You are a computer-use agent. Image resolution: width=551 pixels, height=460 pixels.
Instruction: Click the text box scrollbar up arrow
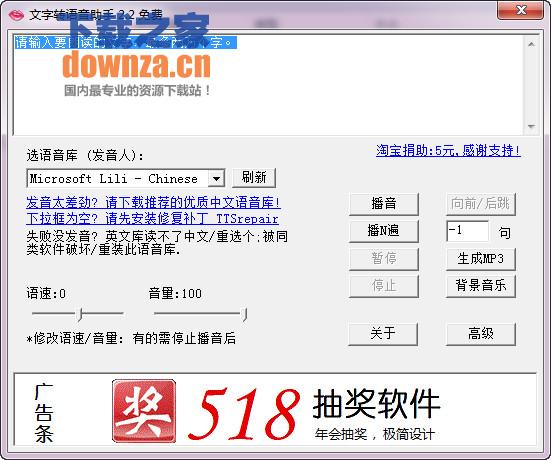click(531, 44)
